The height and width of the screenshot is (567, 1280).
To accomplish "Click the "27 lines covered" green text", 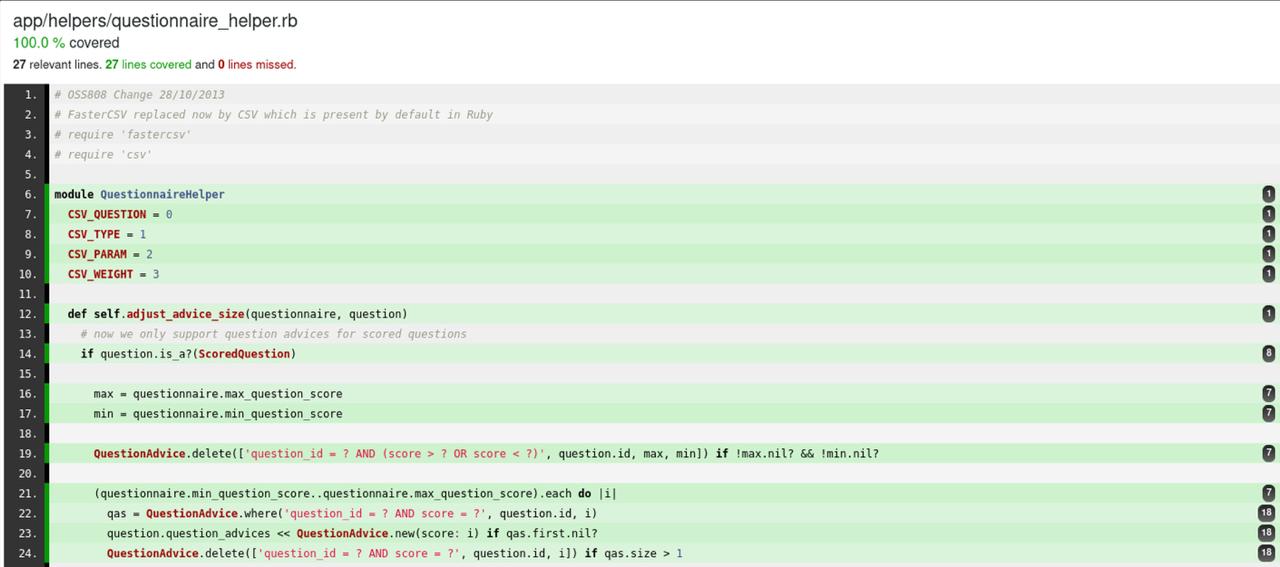I will [148, 65].
